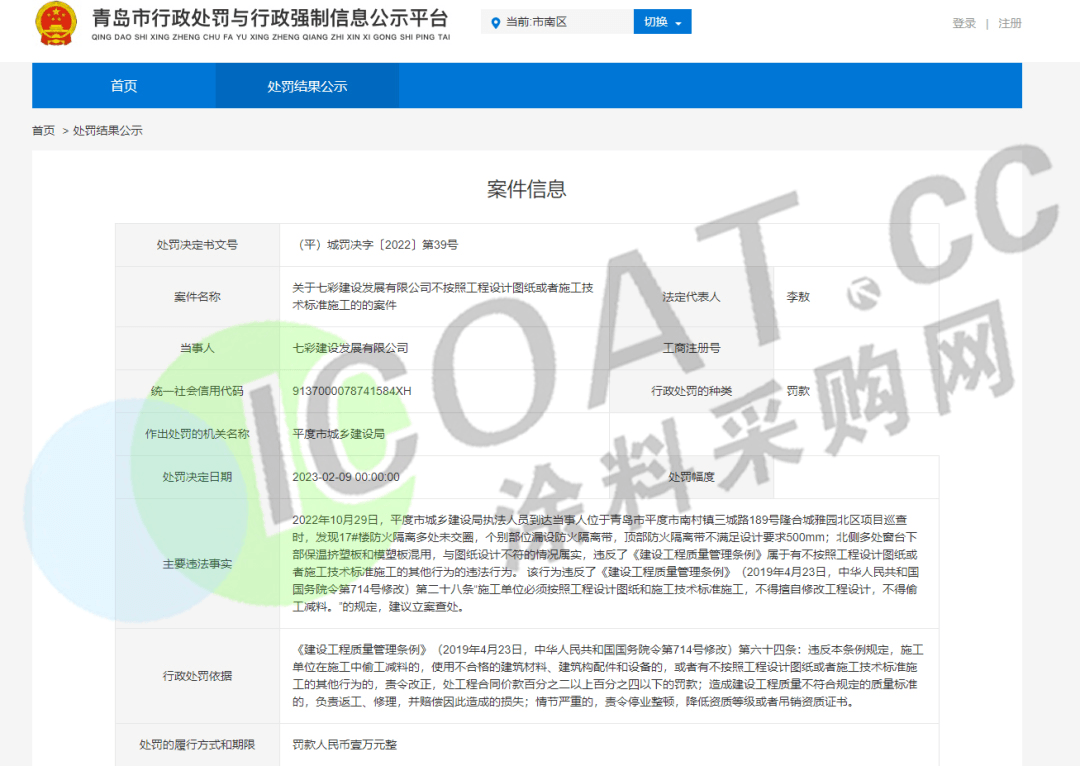Screen dimensions: 1080x766
Task: Click the authority name 平度市城乡建设局
Action: point(338,434)
